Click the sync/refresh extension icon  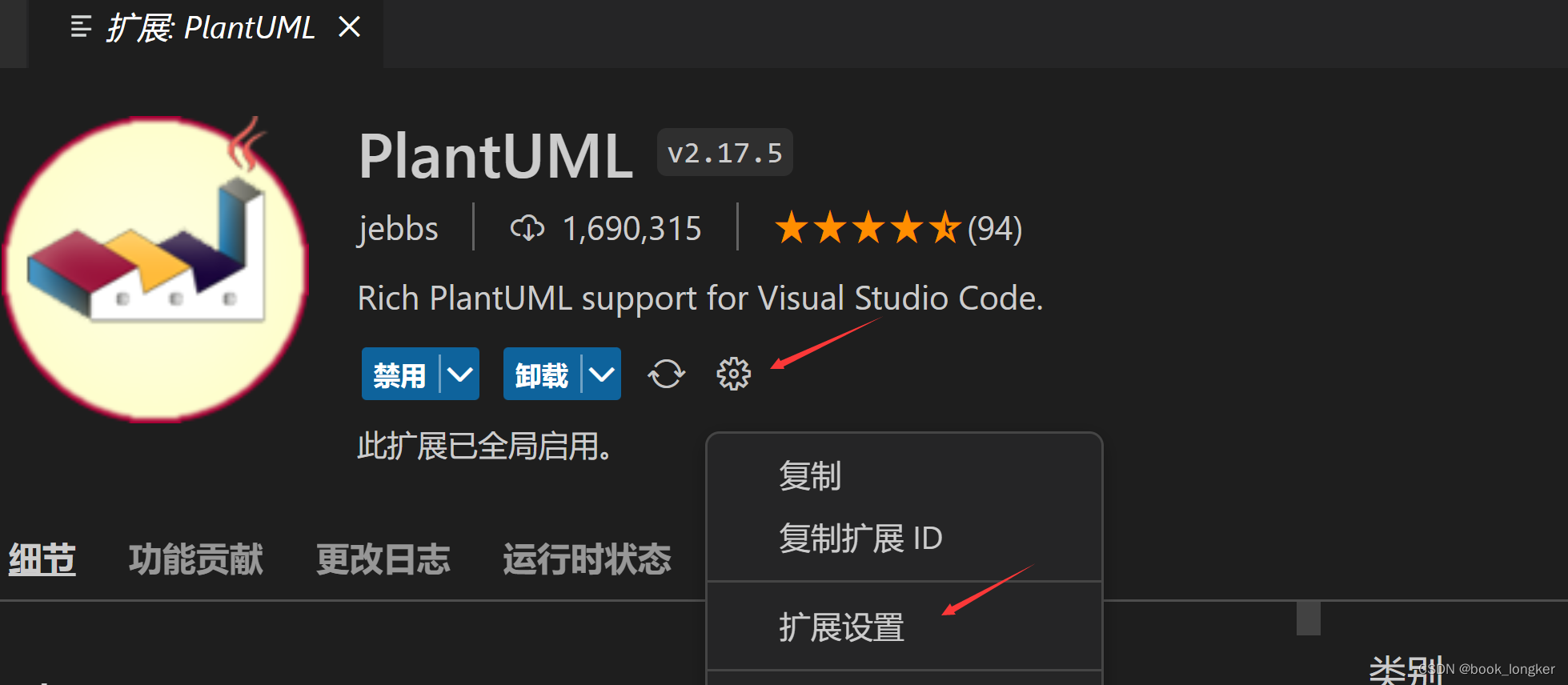pyautogui.click(x=666, y=374)
